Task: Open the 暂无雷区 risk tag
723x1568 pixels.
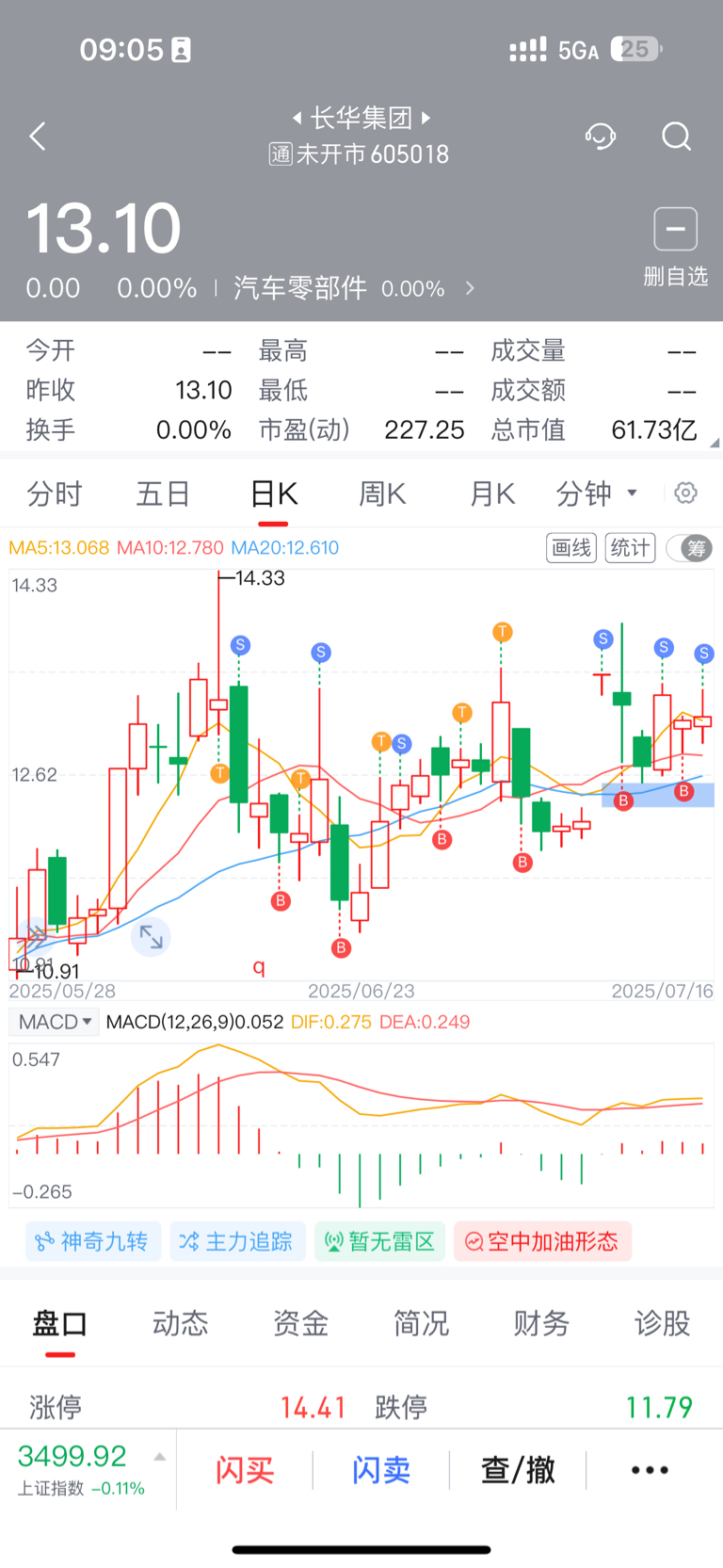Action: [x=379, y=1242]
